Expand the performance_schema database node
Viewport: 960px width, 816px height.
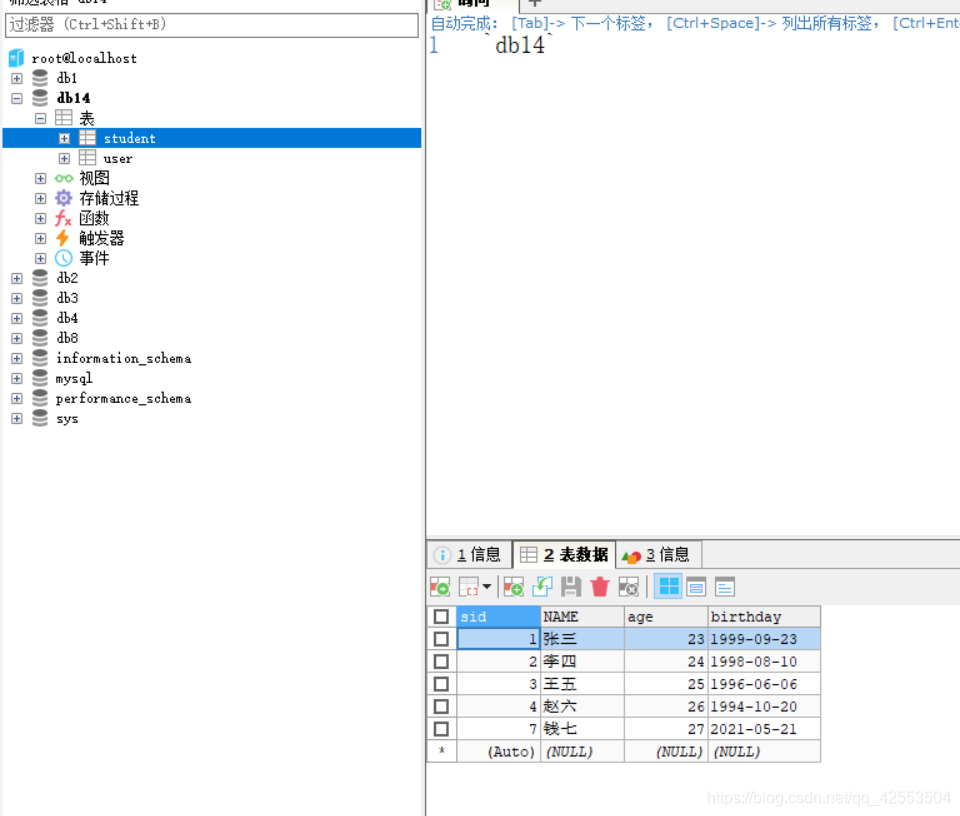pos(17,399)
